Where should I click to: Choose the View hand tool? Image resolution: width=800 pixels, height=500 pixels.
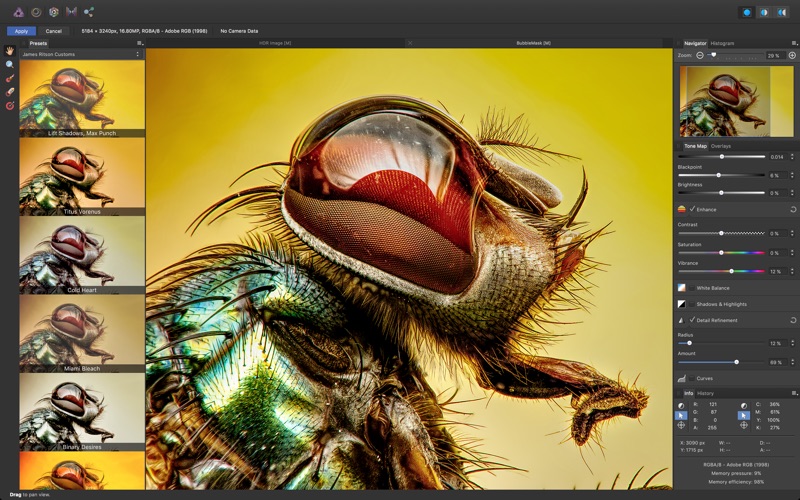pos(10,51)
